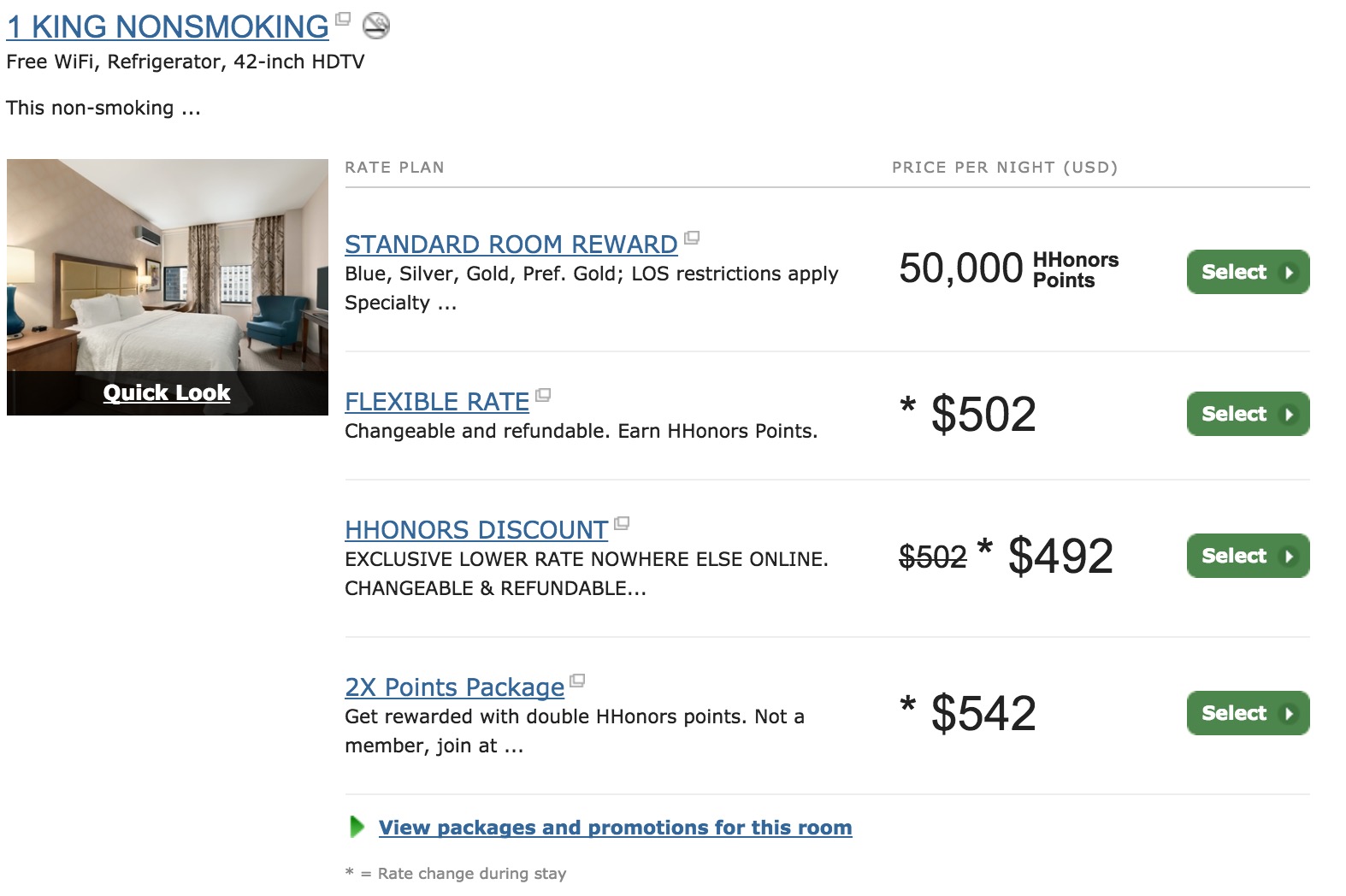Image resolution: width=1346 pixels, height=896 pixels.
Task: Click popup icon beside Standard Room Reward
Action: click(692, 238)
